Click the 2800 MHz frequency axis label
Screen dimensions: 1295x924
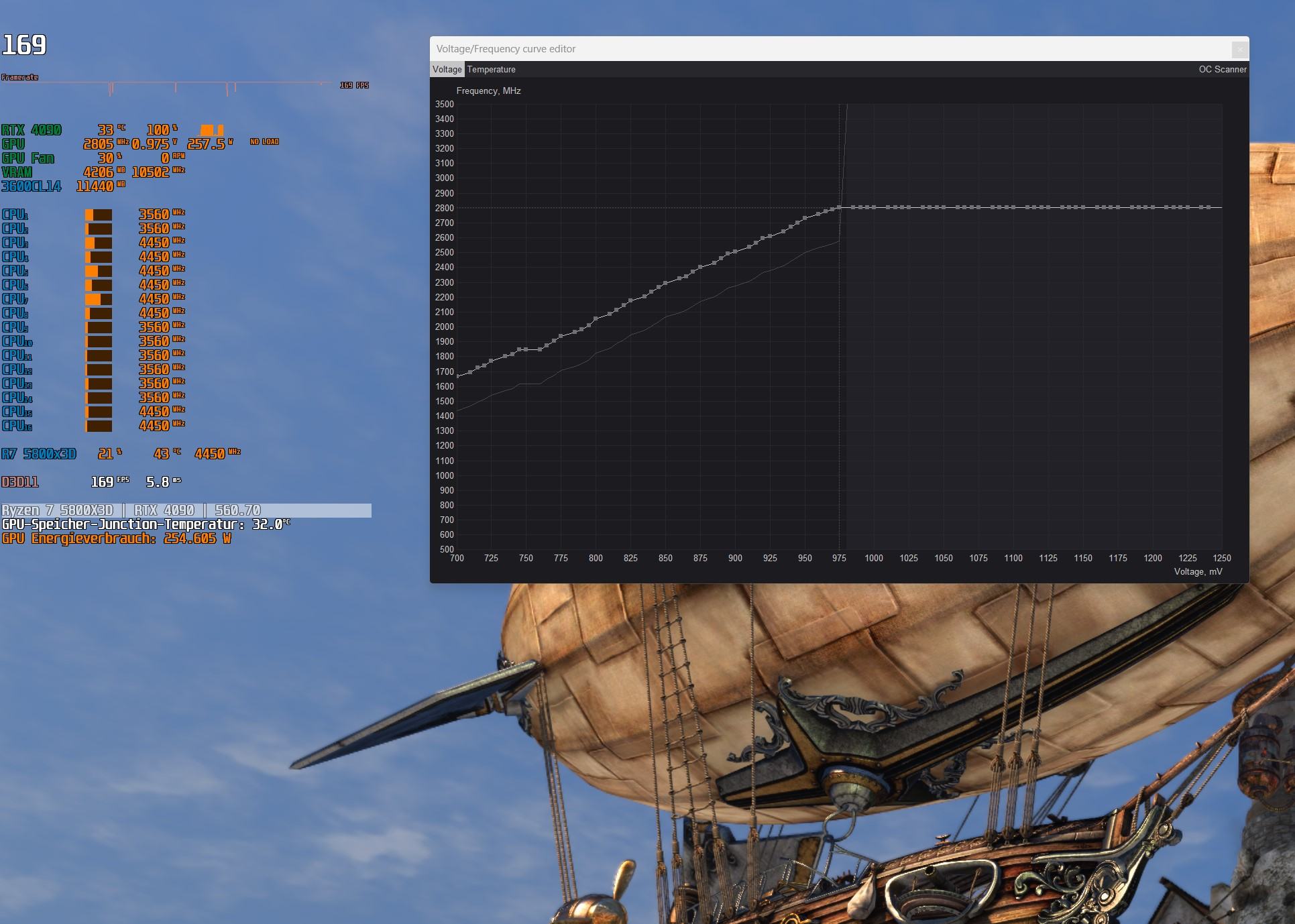(444, 208)
